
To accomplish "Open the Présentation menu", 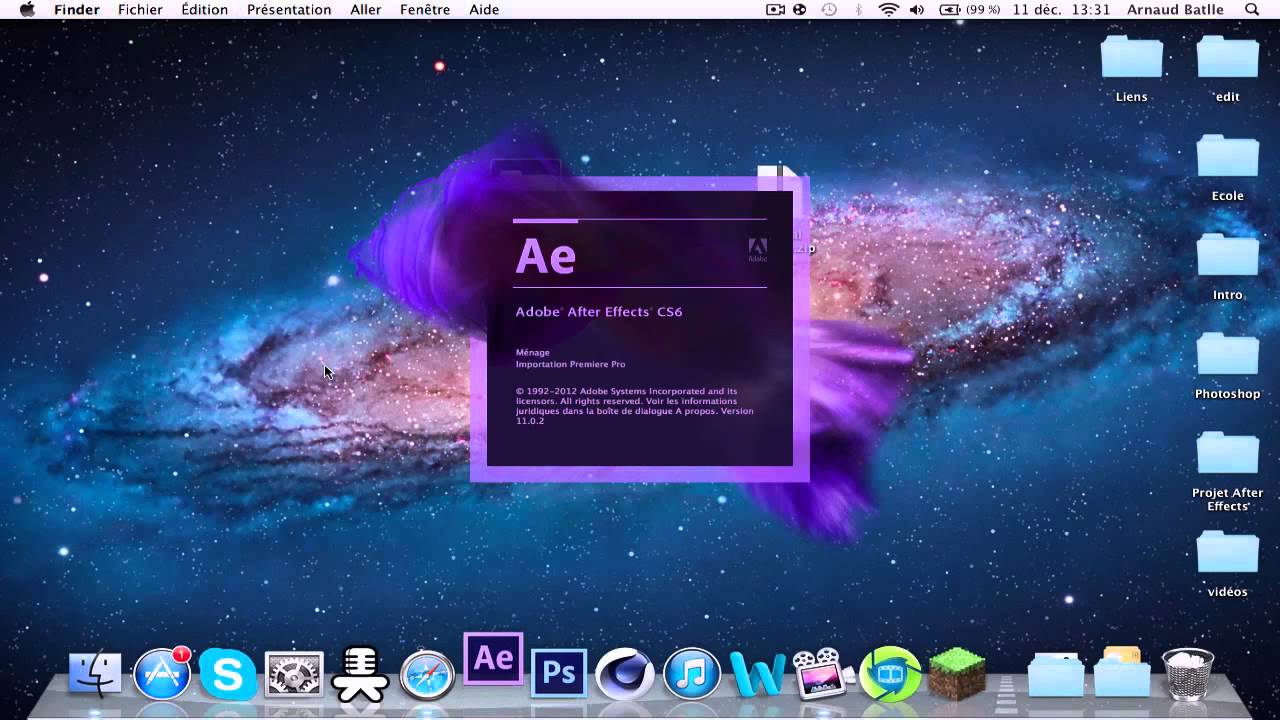I will pyautogui.click(x=289, y=10).
